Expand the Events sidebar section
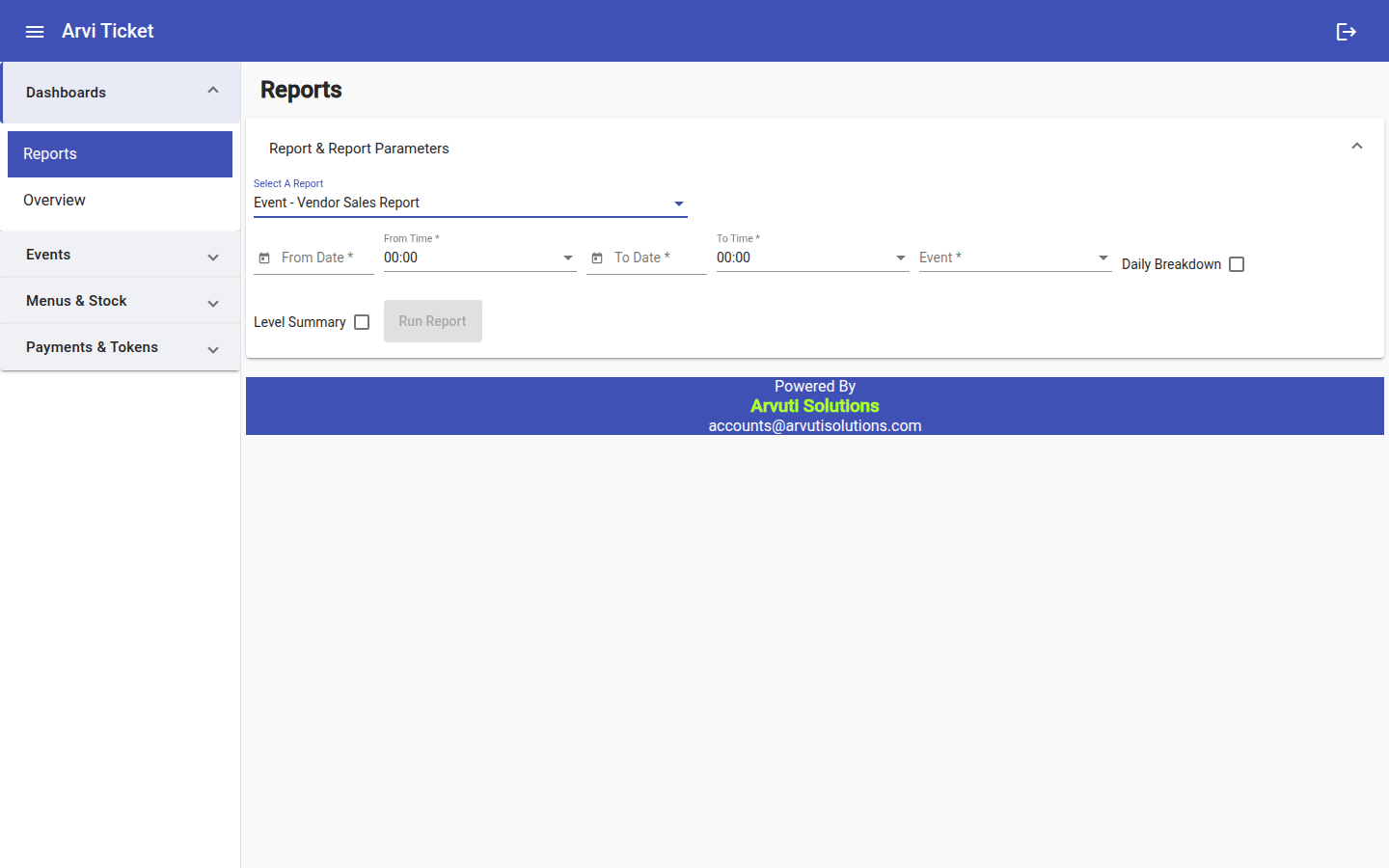Viewport: 1389px width, 868px height. pos(121,255)
